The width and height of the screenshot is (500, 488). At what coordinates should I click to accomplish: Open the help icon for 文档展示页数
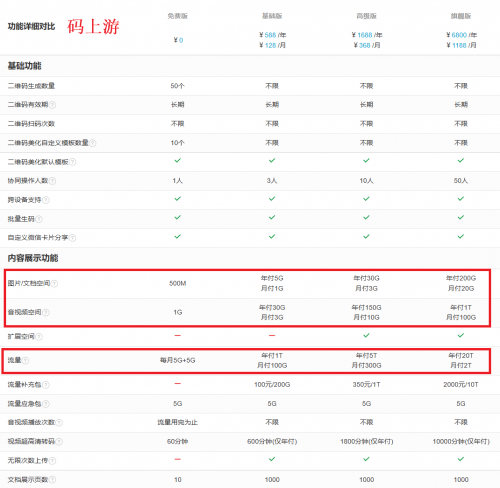pyautogui.click(x=52, y=480)
